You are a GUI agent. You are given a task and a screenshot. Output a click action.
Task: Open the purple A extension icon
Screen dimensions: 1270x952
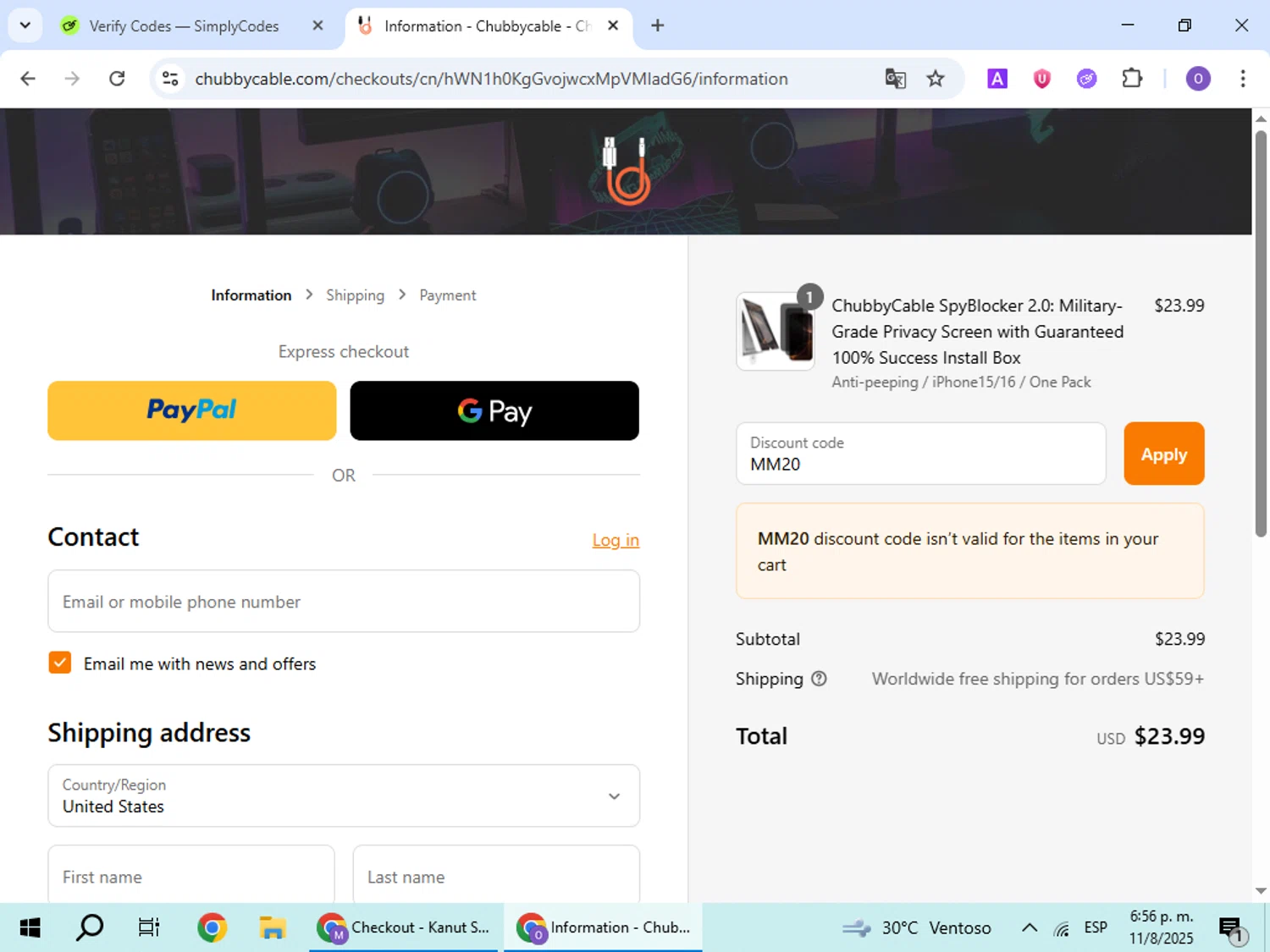pyautogui.click(x=997, y=79)
